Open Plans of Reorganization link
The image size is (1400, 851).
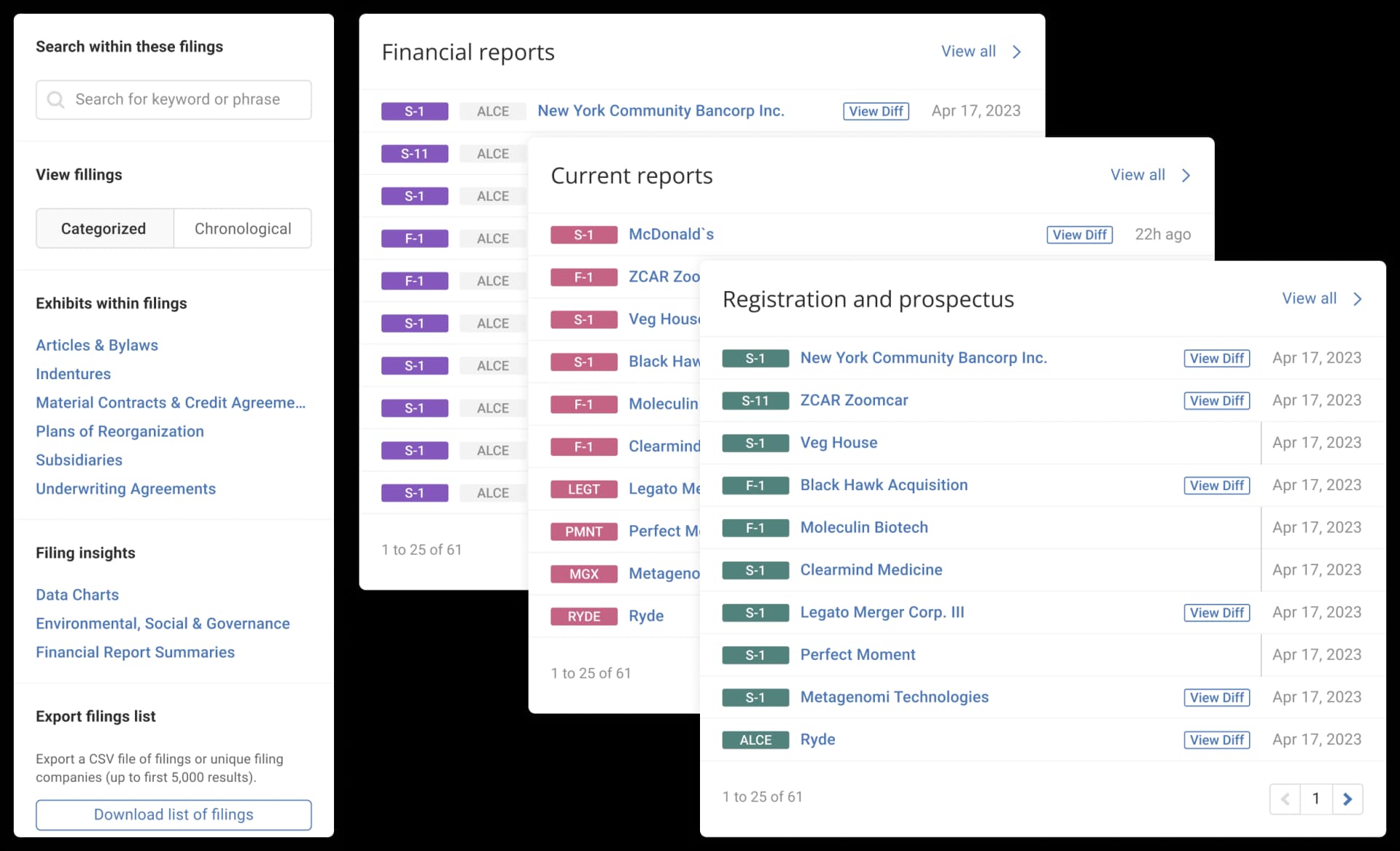click(120, 431)
